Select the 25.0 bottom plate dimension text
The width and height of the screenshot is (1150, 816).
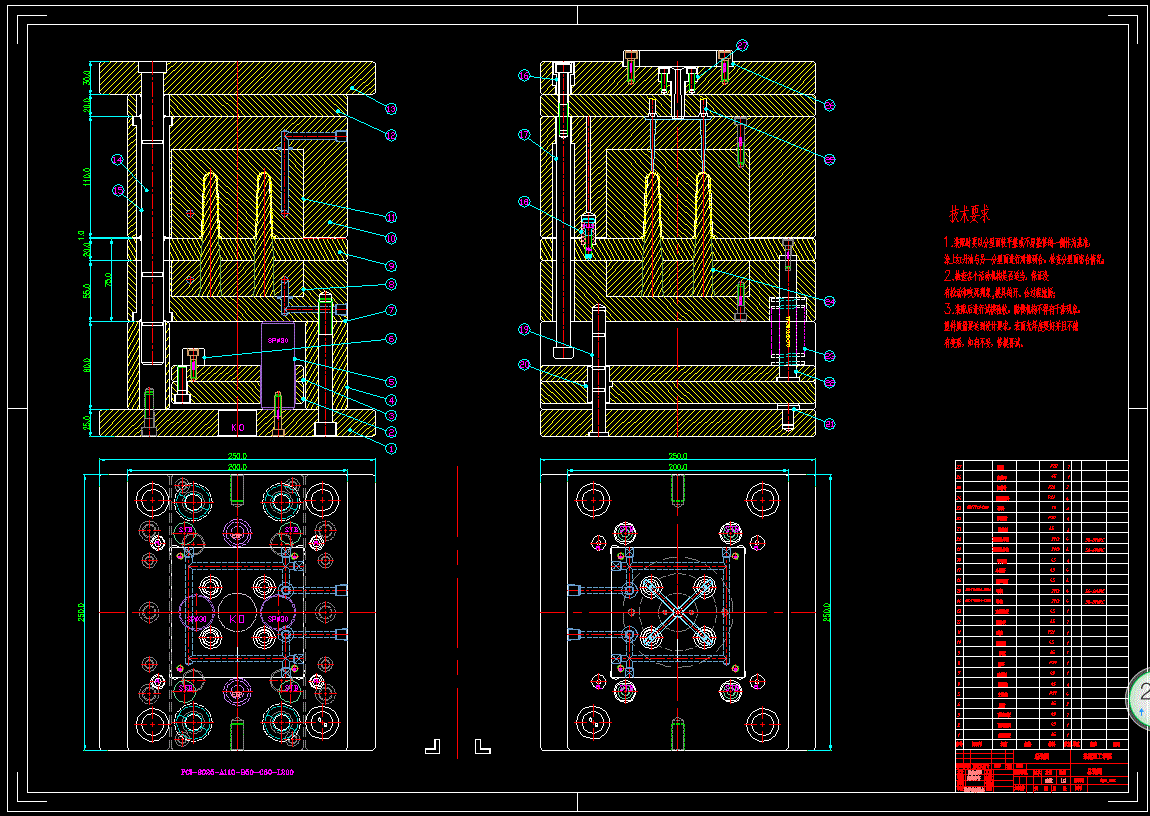[x=86, y=422]
